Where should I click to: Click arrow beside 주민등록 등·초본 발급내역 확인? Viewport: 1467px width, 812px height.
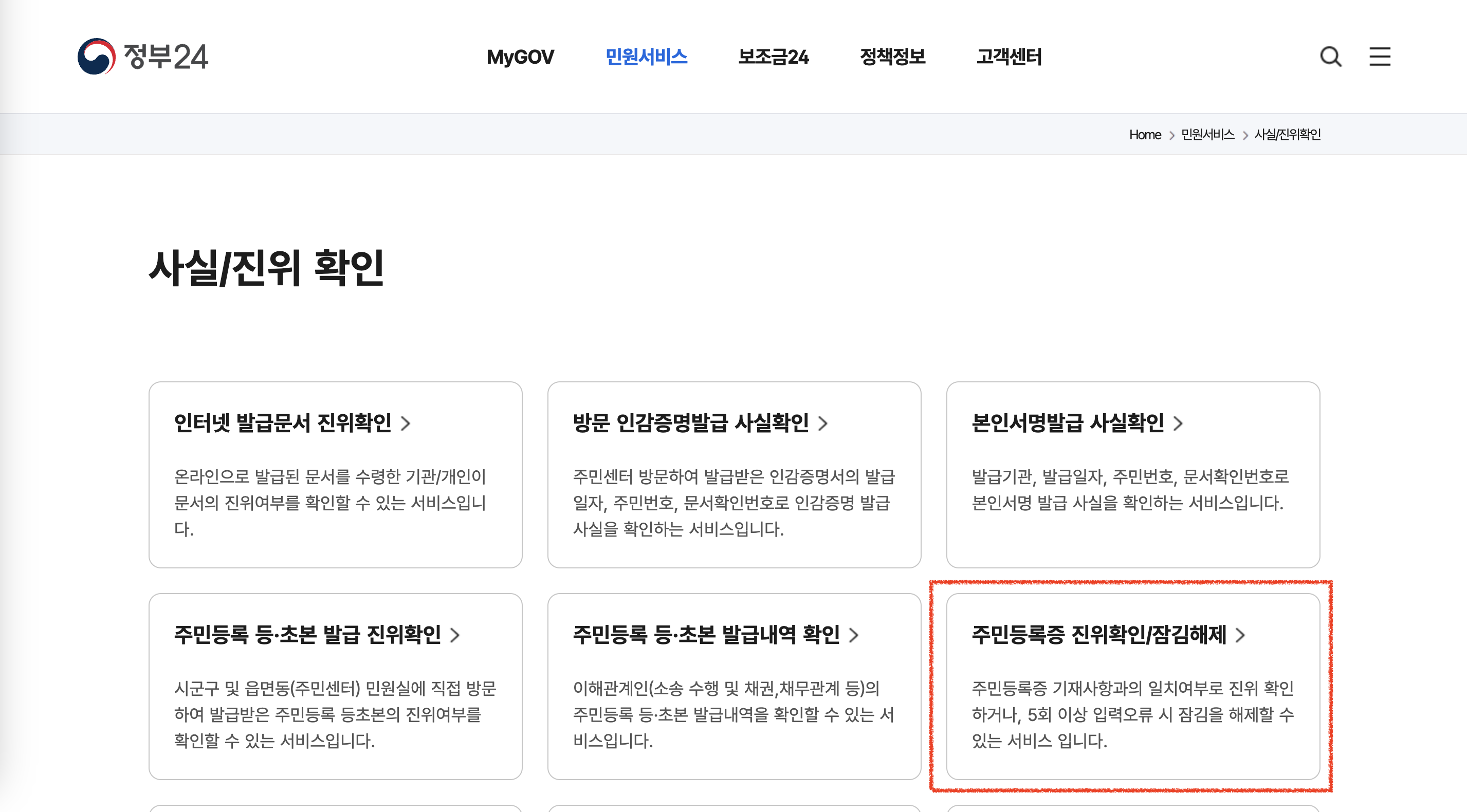click(x=854, y=635)
